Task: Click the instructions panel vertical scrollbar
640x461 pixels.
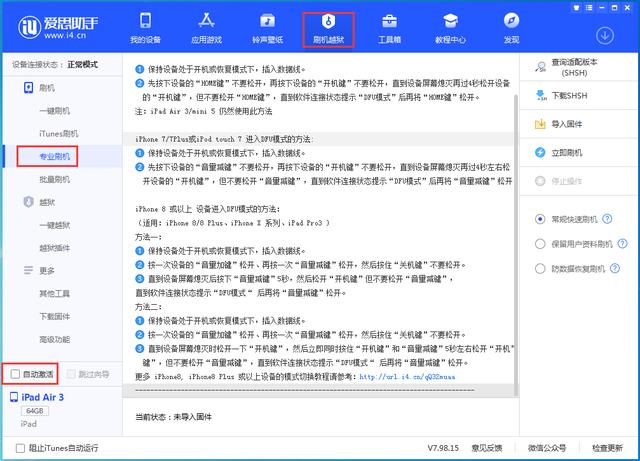Action: pyautogui.click(x=516, y=245)
